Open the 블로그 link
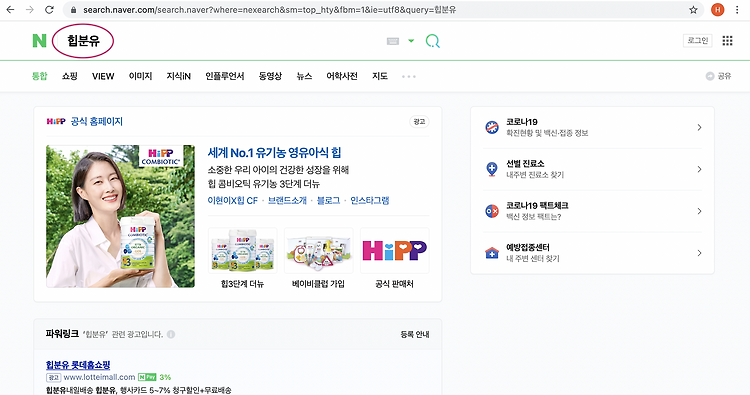This screenshot has height=395, width=750. point(328,201)
